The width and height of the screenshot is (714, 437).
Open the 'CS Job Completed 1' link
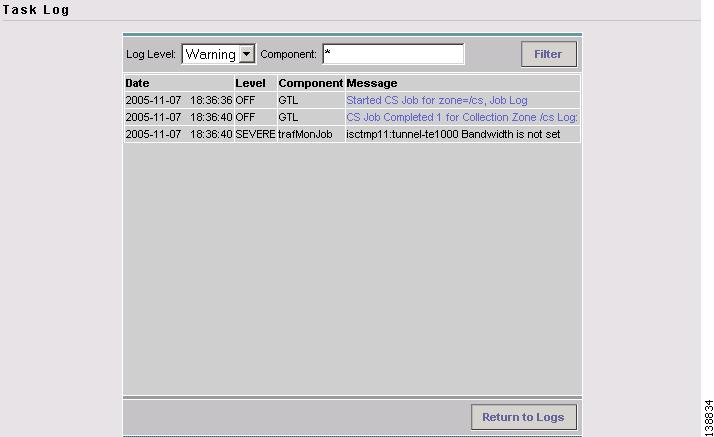point(462,117)
